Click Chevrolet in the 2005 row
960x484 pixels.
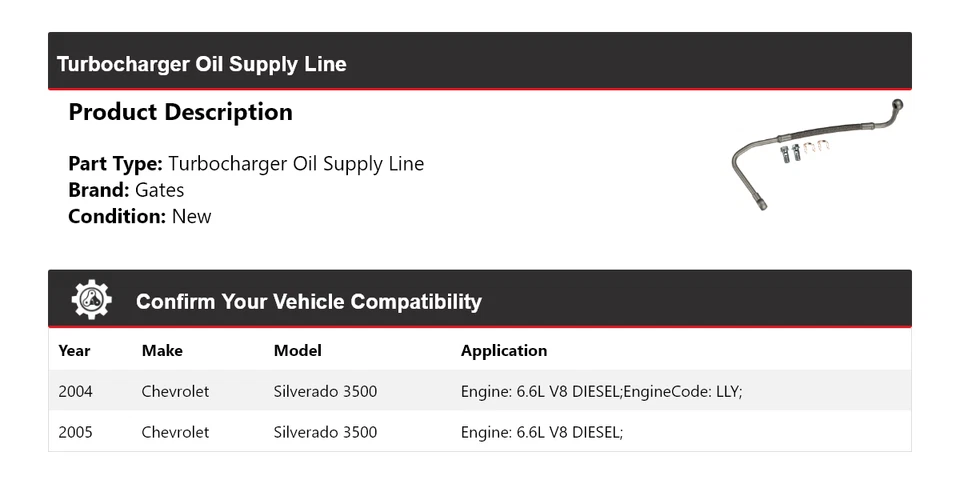(x=175, y=432)
